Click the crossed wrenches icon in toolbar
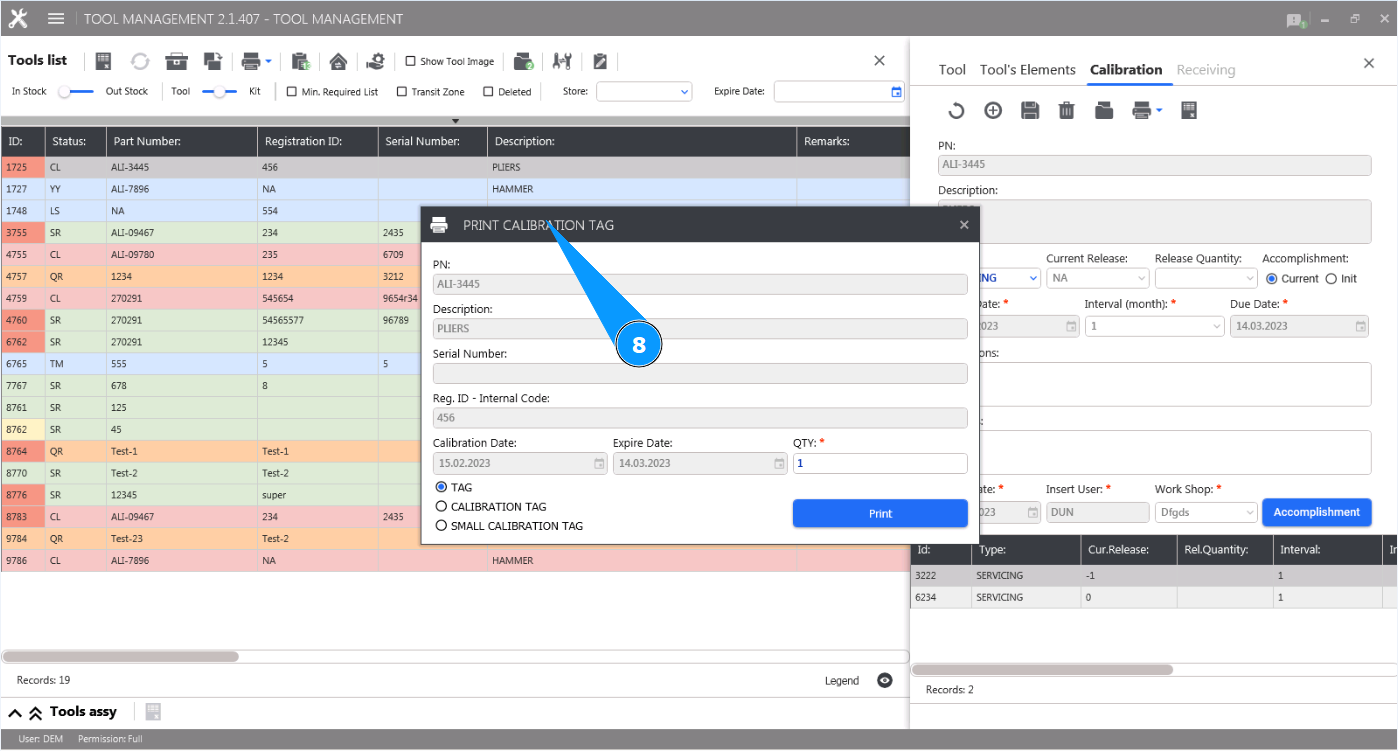This screenshot has width=1398, height=751. pyautogui.click(x=562, y=61)
